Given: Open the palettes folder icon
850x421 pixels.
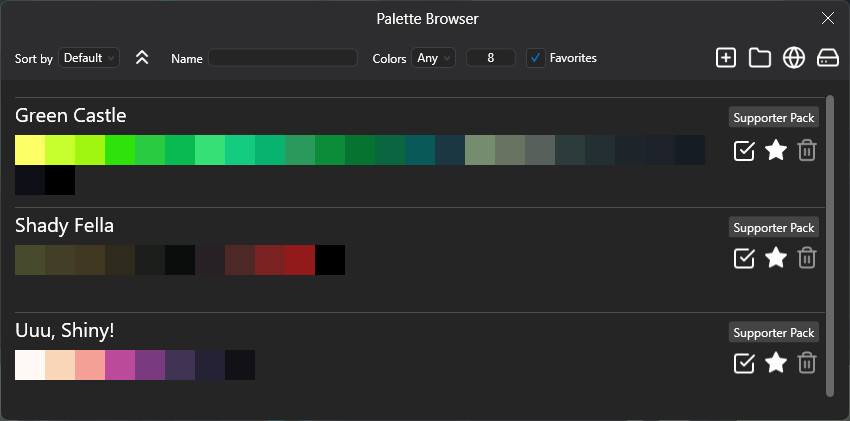Looking at the screenshot, I should (x=760, y=58).
